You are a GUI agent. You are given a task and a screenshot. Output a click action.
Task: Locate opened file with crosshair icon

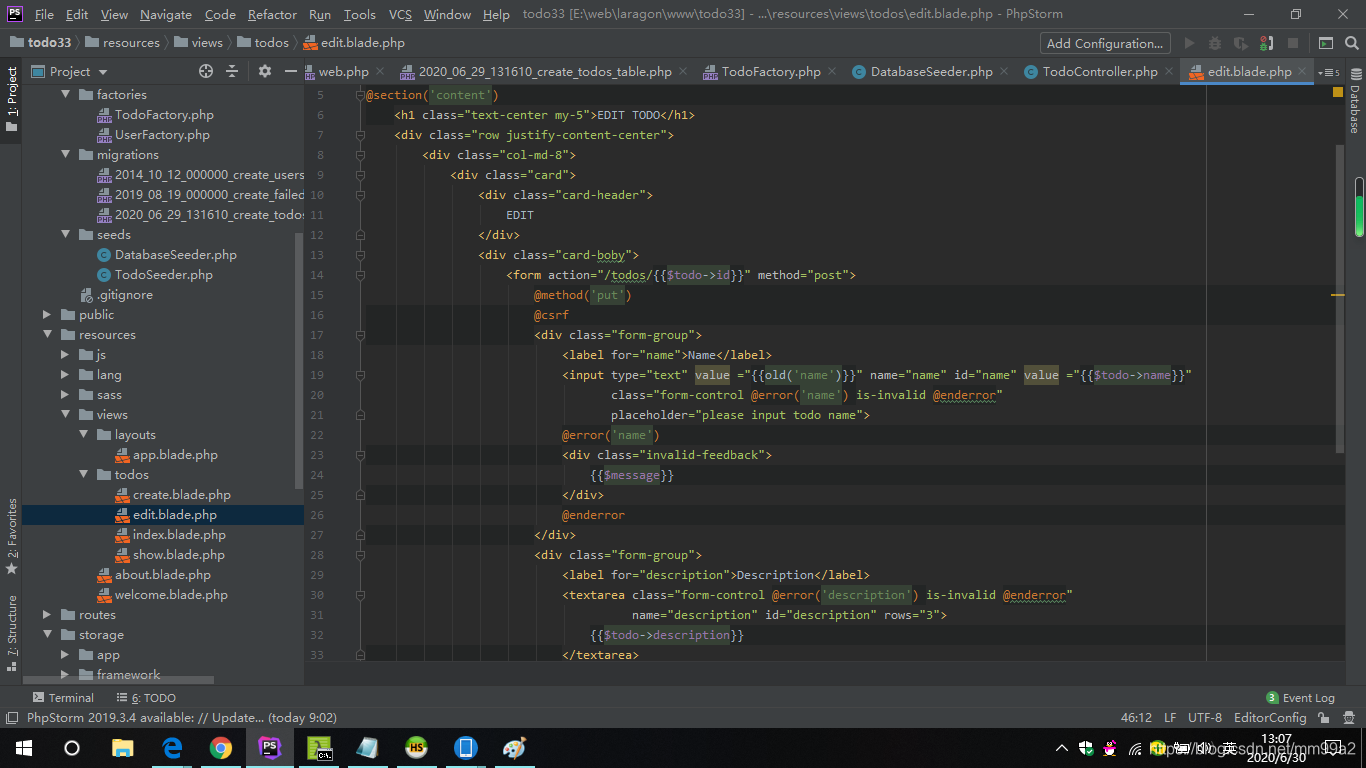[206, 71]
